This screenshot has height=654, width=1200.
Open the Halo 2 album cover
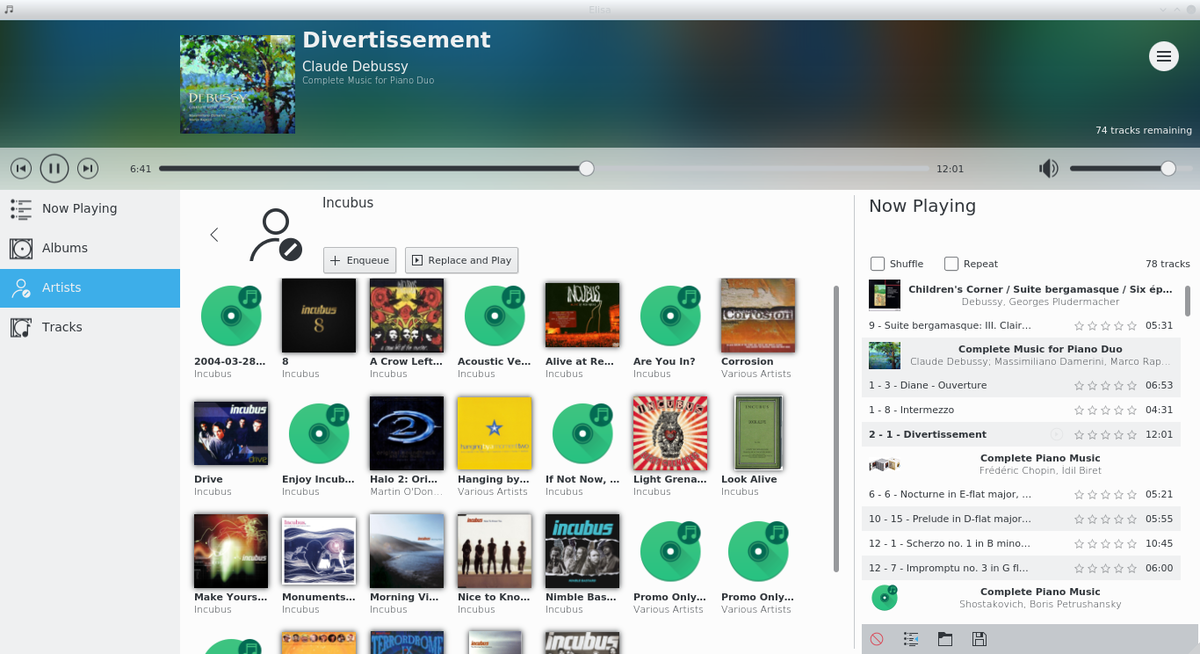(x=406, y=433)
